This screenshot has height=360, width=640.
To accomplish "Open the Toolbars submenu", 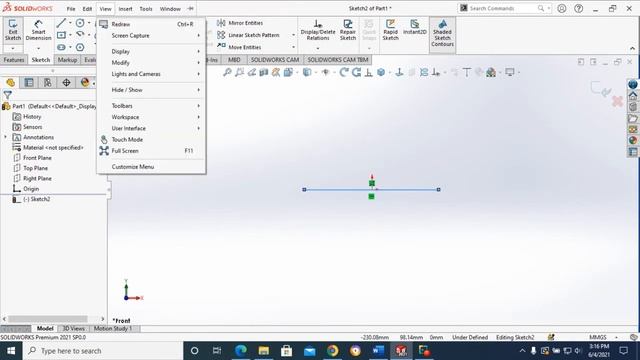I will 151,106.
